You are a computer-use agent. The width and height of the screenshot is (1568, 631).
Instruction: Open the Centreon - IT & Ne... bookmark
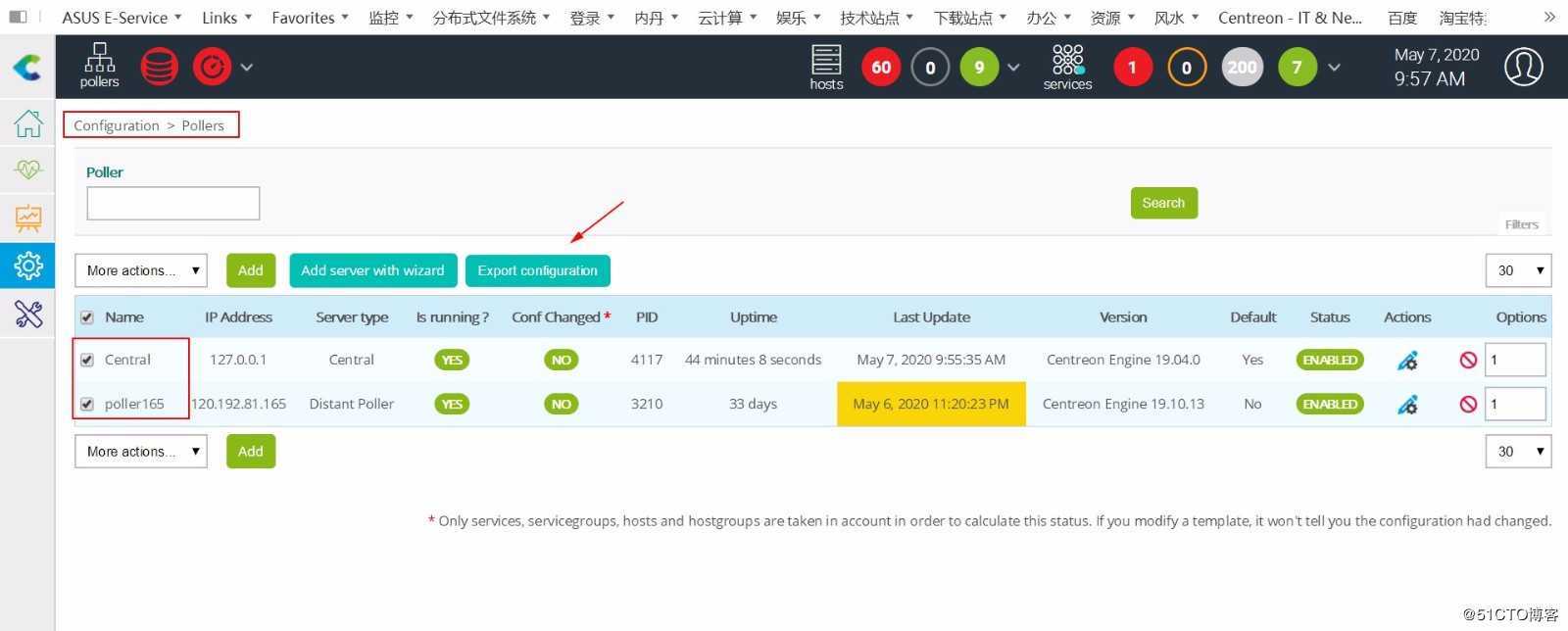click(x=1290, y=18)
